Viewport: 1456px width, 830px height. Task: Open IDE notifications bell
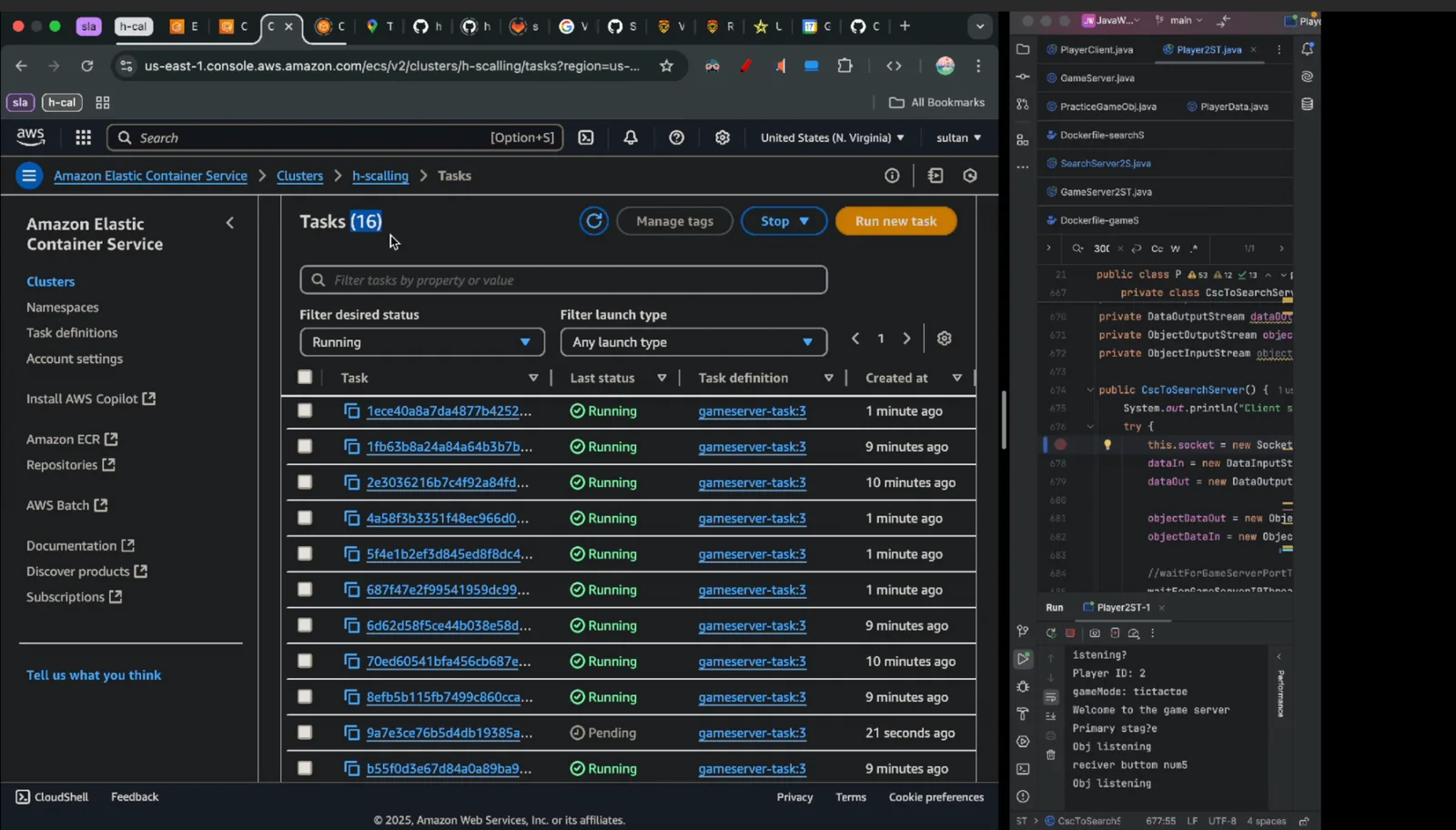click(x=1308, y=49)
